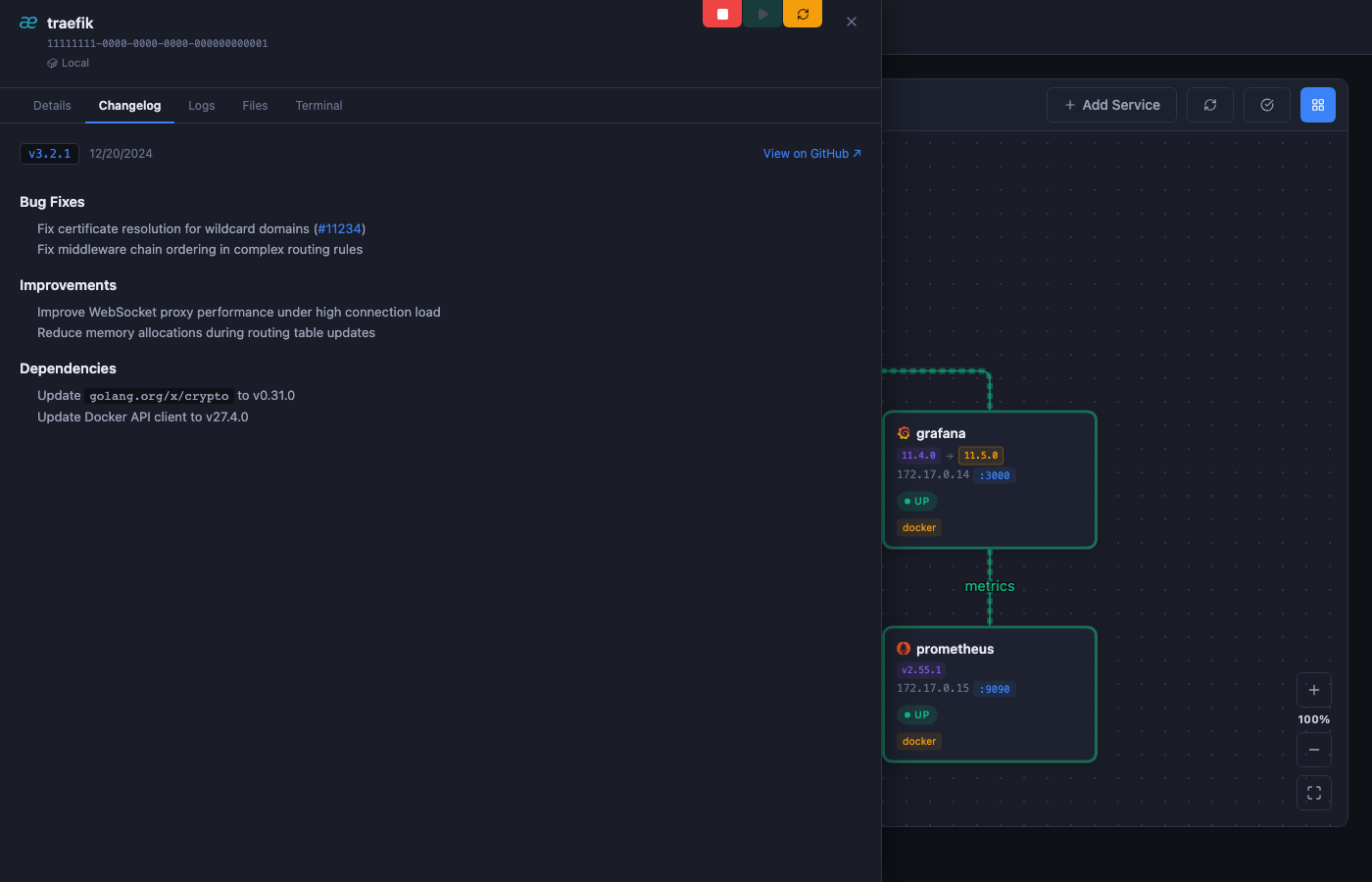Image resolution: width=1372 pixels, height=882 pixels.
Task: Open the Logs tab
Action: tap(202, 106)
